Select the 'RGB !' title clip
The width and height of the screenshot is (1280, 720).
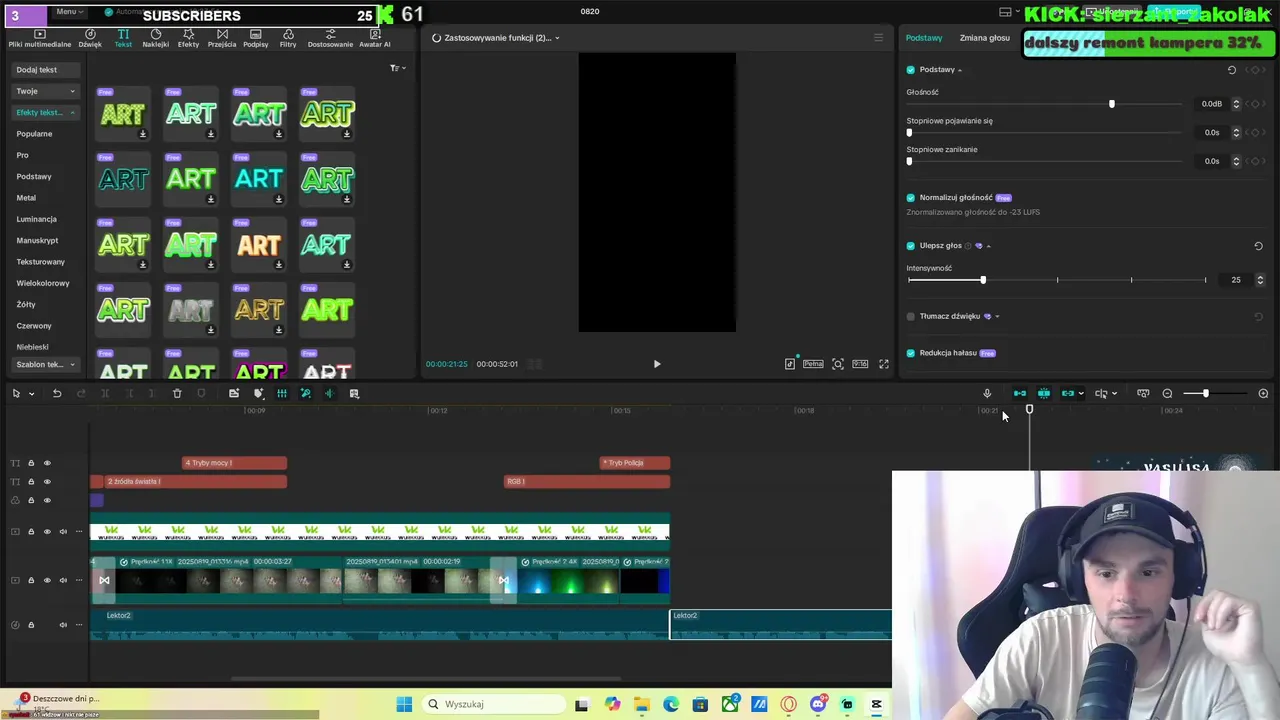click(x=587, y=482)
